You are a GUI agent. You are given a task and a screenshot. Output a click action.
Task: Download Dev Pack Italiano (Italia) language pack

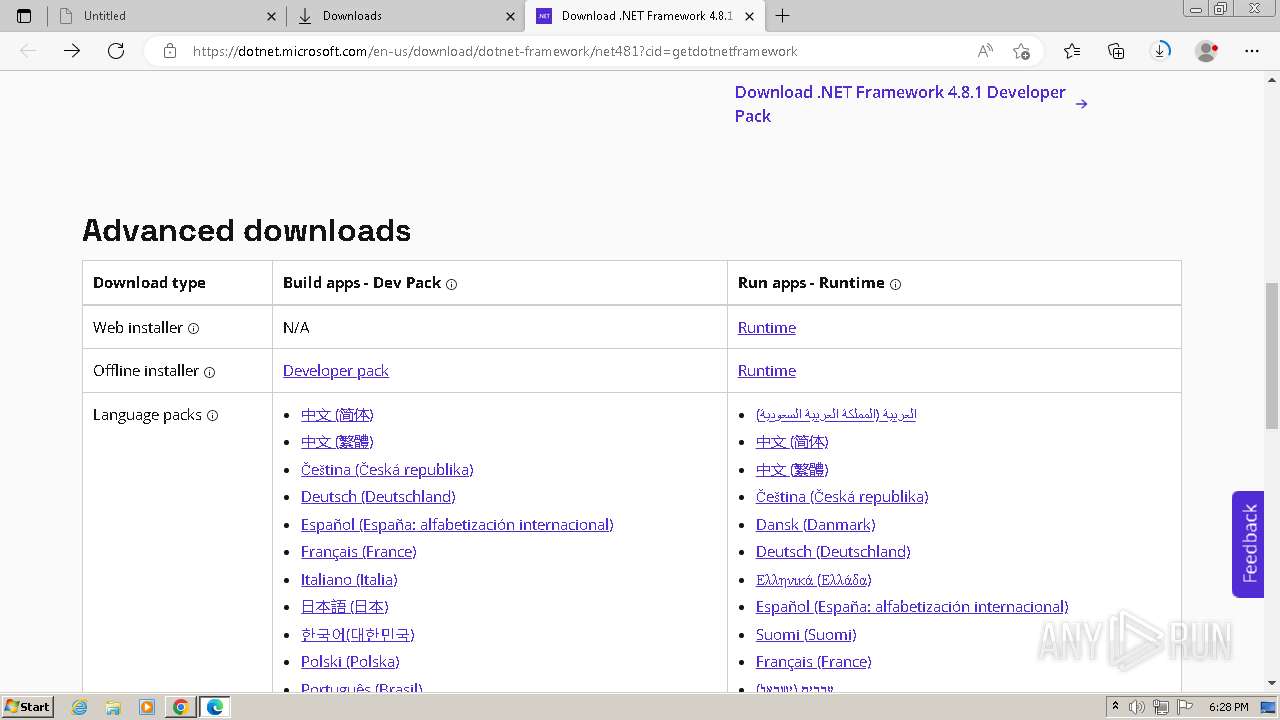[x=349, y=580]
